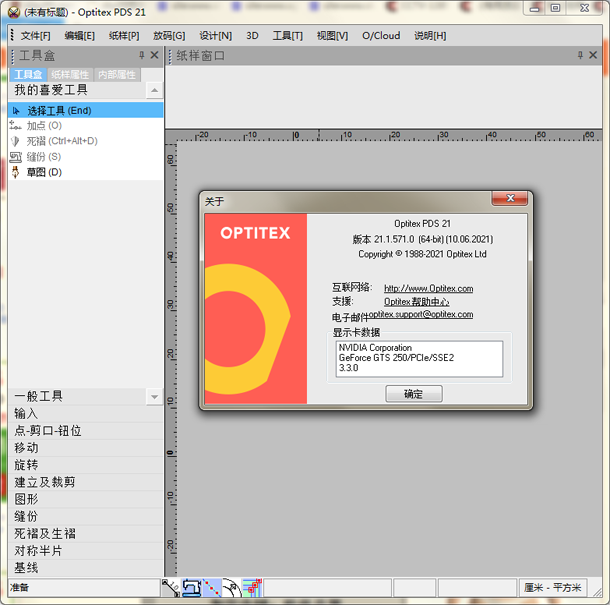Viewport: 610px width, 605px height.
Task: Open the 放码[G] menu
Action: [x=169, y=36]
